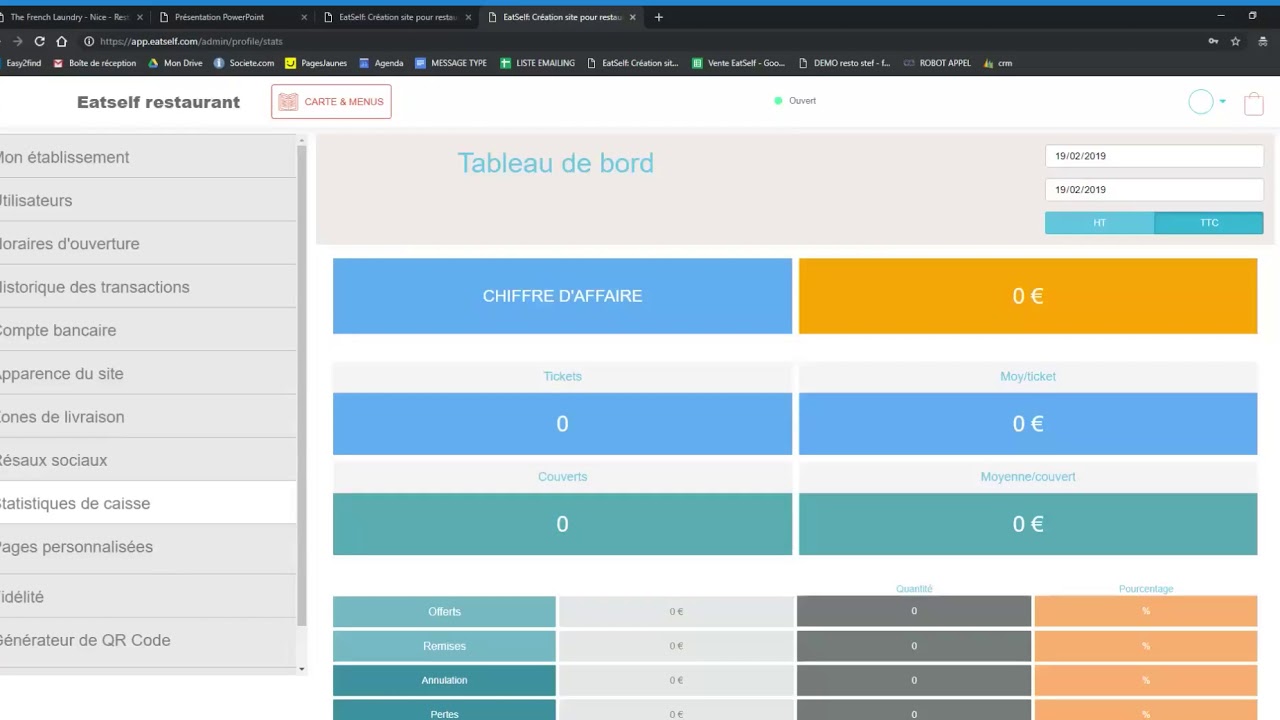The image size is (1280, 720).
Task: Open Apparence du site in sidebar
Action: click(x=148, y=374)
